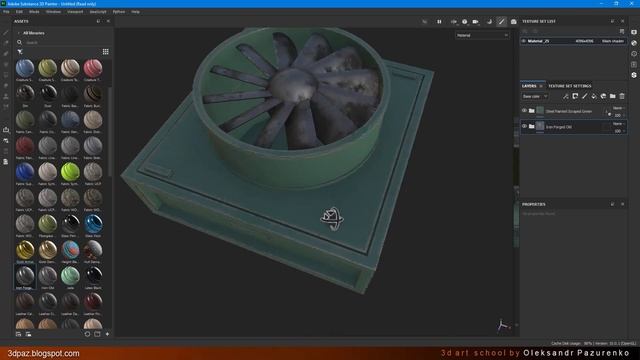Viewport: 640px width, 360px height.
Task: Select the blue glass material thumbnail
Action: [x=93, y=224]
